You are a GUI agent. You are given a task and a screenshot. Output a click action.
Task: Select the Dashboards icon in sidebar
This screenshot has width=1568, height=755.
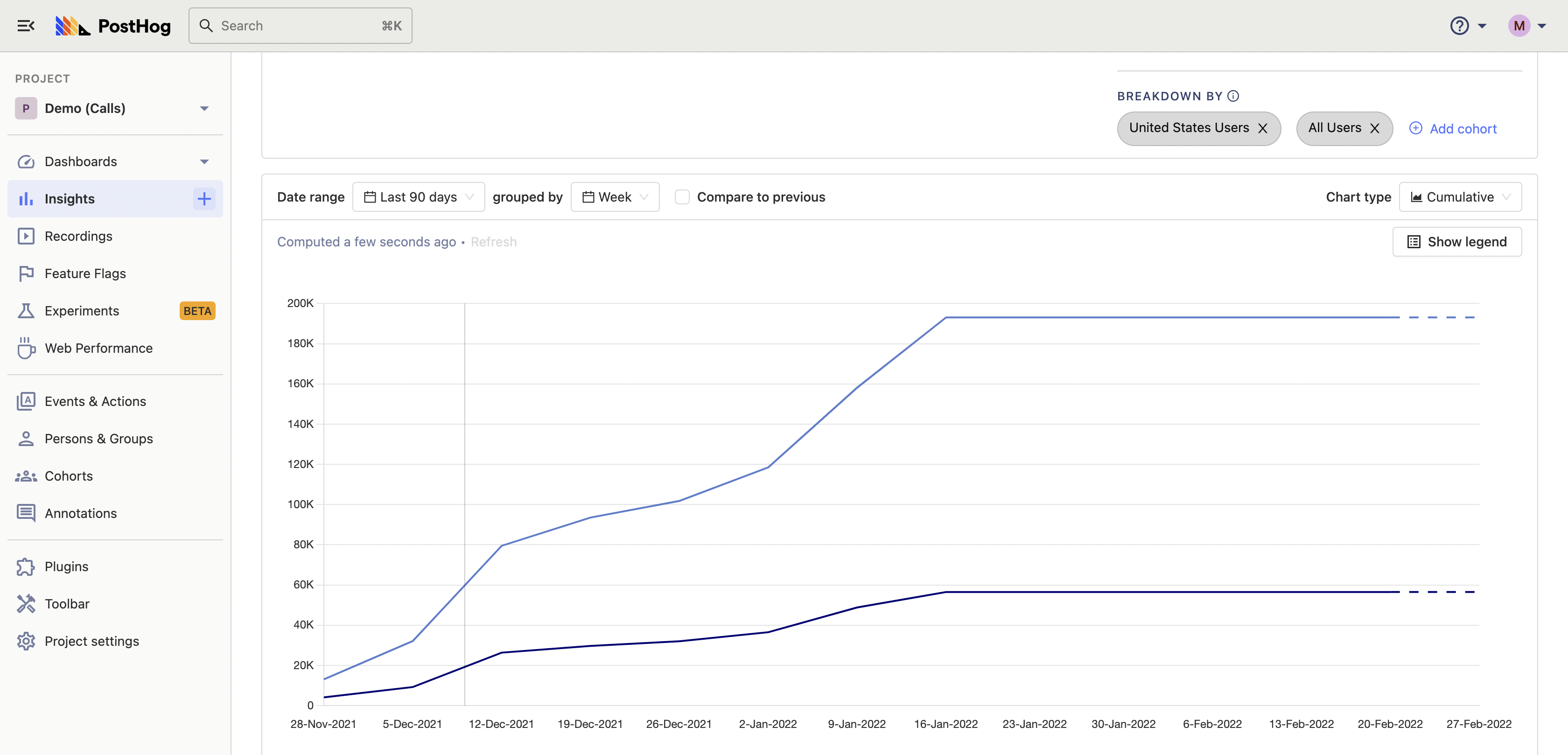(26, 161)
